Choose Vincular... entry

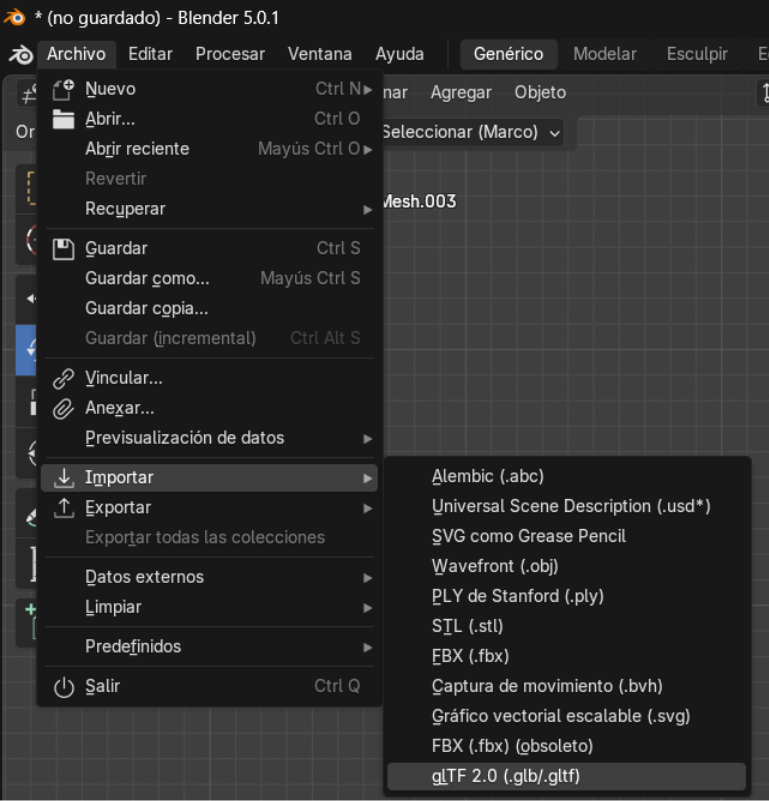coord(209,379)
